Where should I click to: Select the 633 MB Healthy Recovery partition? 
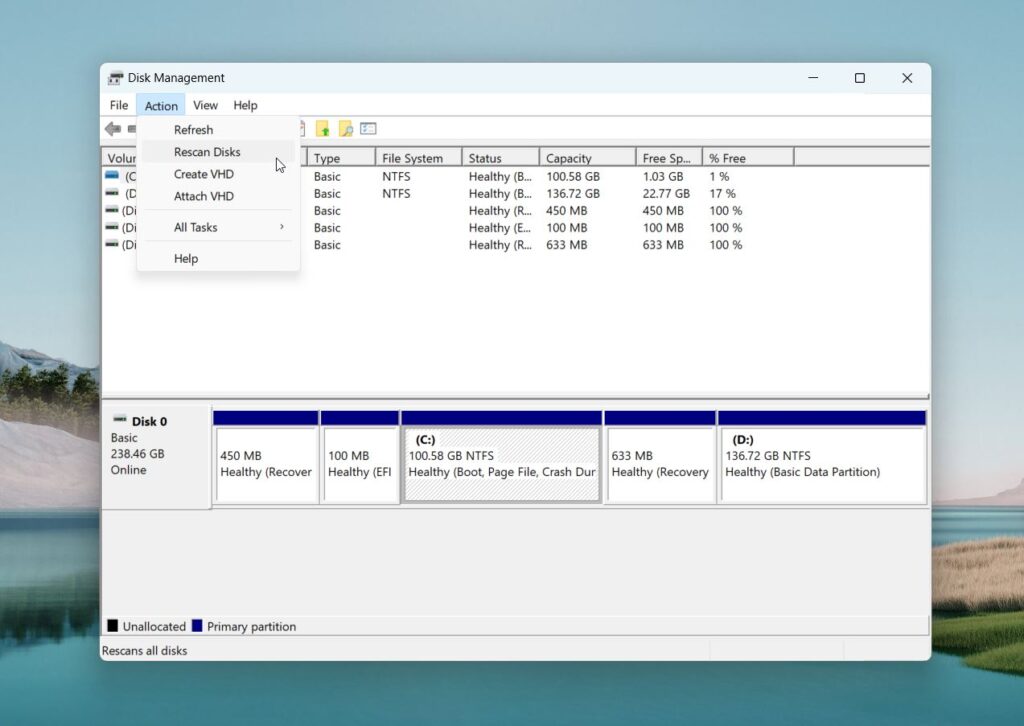660,457
